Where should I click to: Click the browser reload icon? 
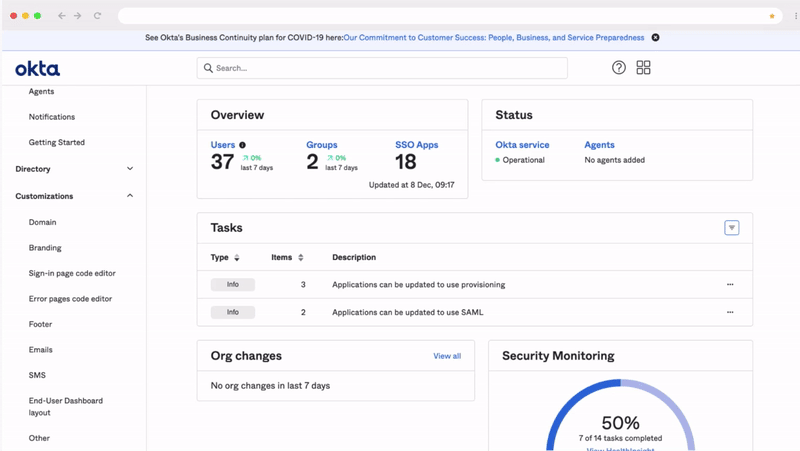tap(97, 16)
